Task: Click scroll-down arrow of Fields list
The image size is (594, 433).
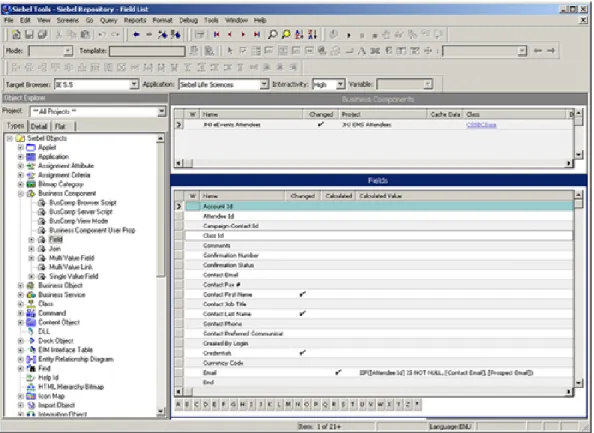Action: click(578, 383)
